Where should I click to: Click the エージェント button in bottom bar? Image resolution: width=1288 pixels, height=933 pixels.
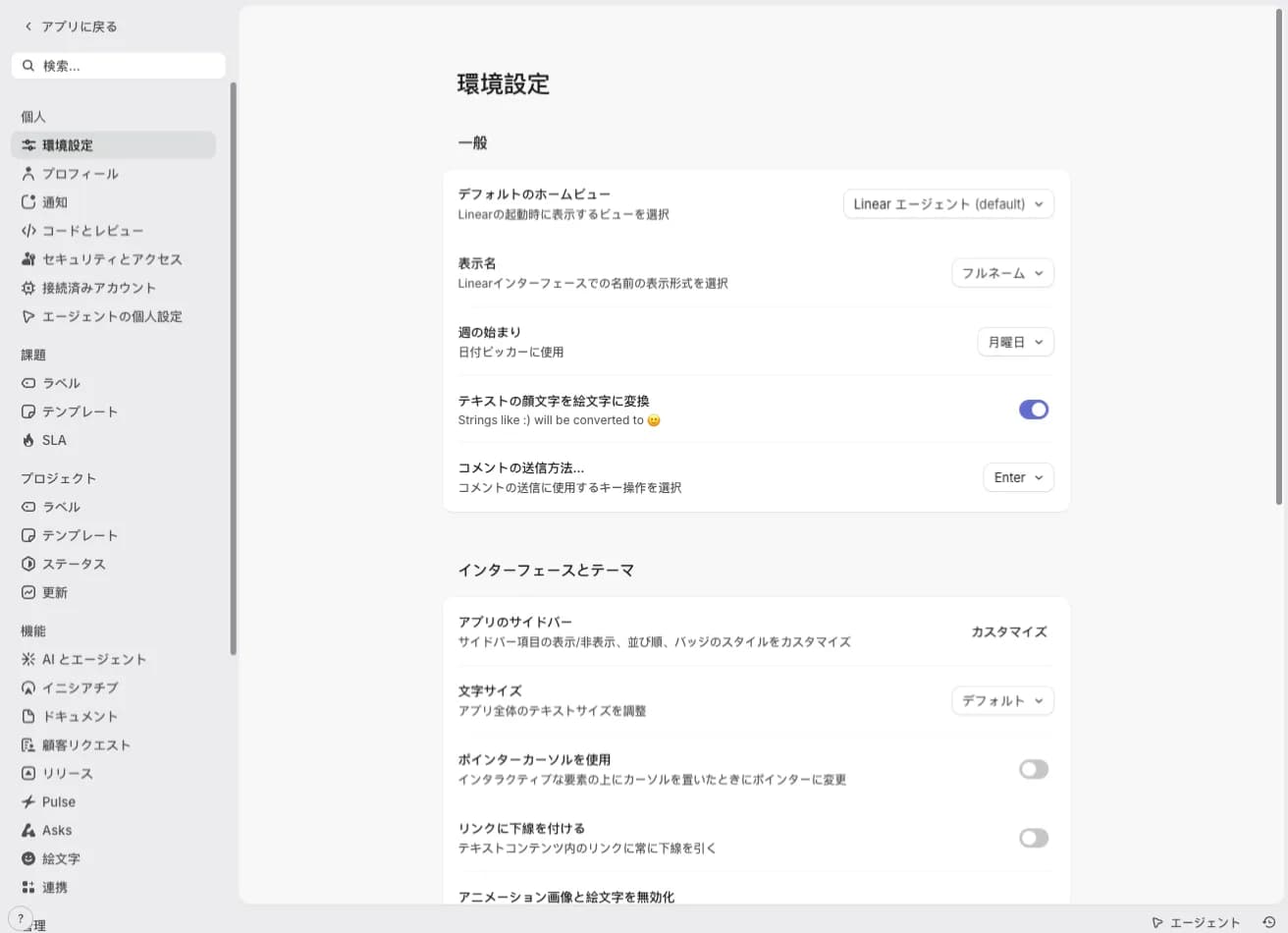(x=1196, y=922)
